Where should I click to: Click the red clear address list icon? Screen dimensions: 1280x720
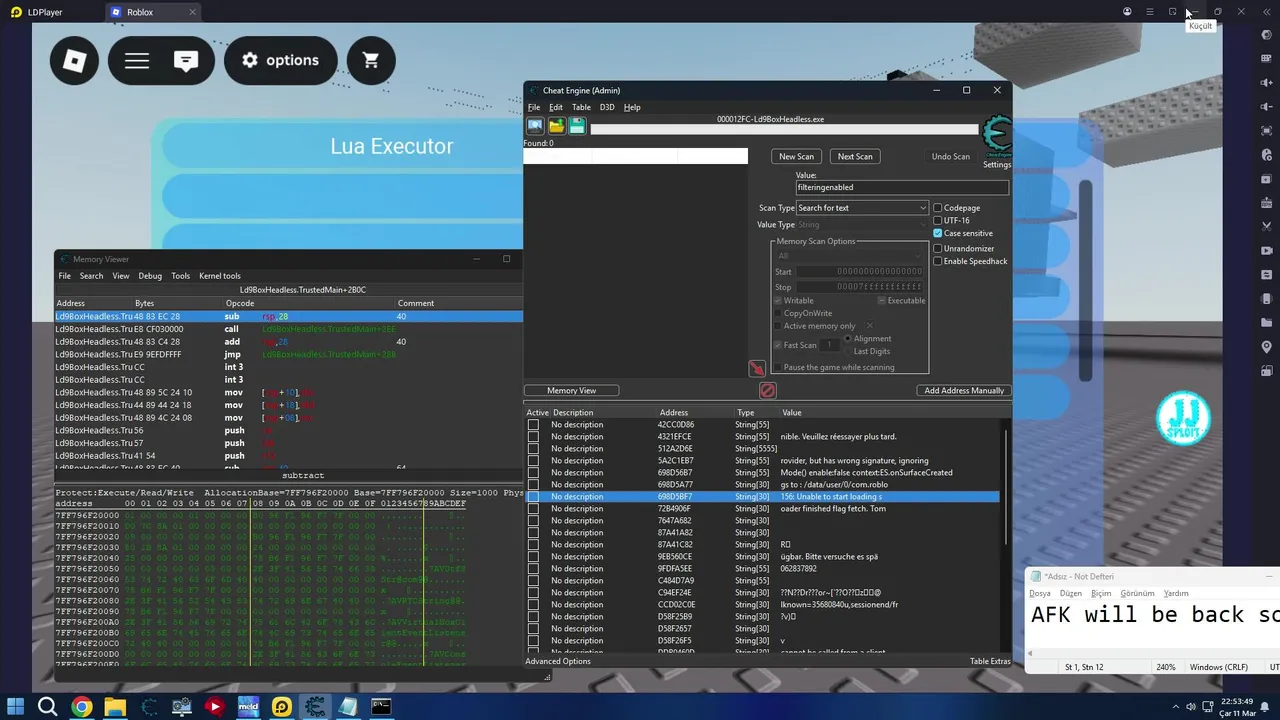768,390
